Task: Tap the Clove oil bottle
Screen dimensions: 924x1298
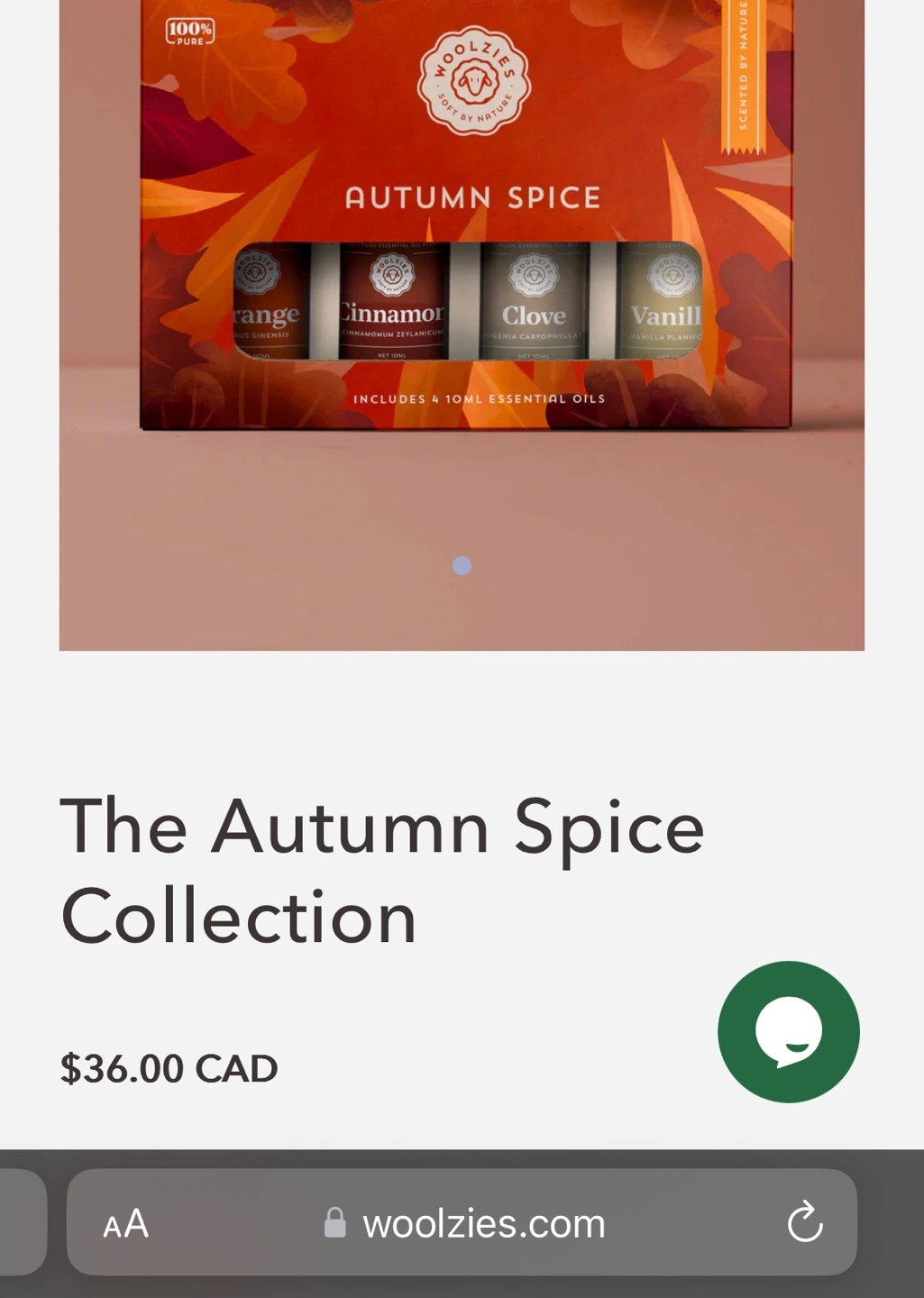Action: click(534, 302)
